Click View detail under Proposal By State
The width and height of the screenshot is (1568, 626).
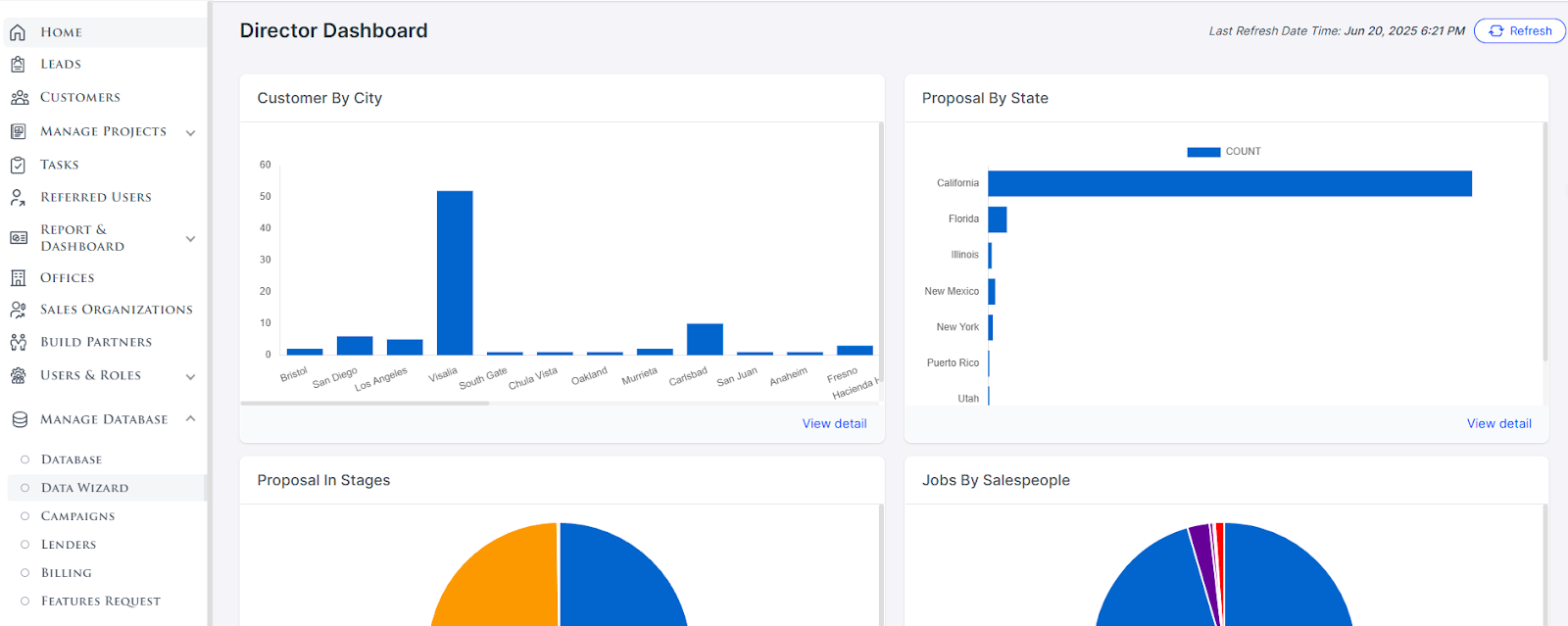(x=1498, y=424)
